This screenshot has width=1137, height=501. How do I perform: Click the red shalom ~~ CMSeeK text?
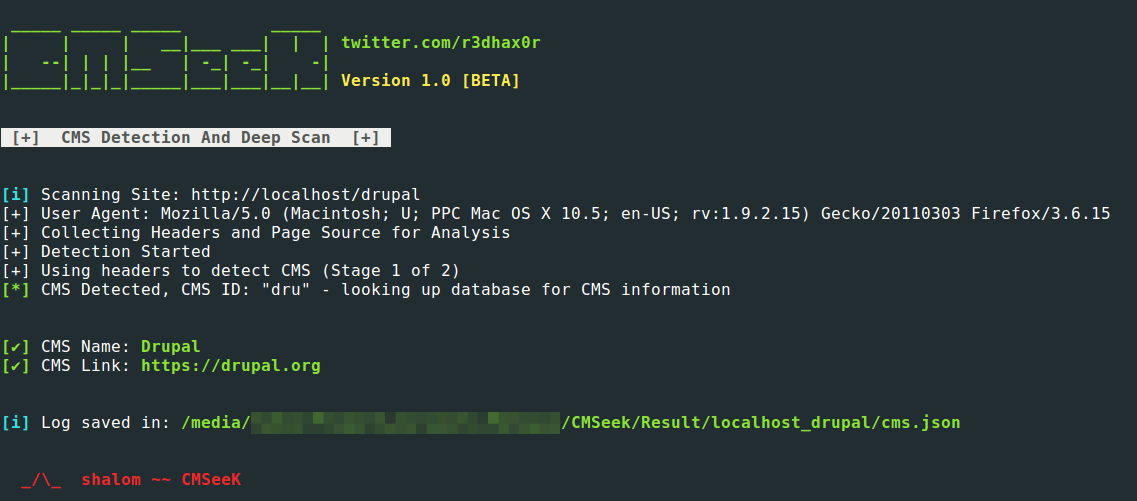coord(160,480)
